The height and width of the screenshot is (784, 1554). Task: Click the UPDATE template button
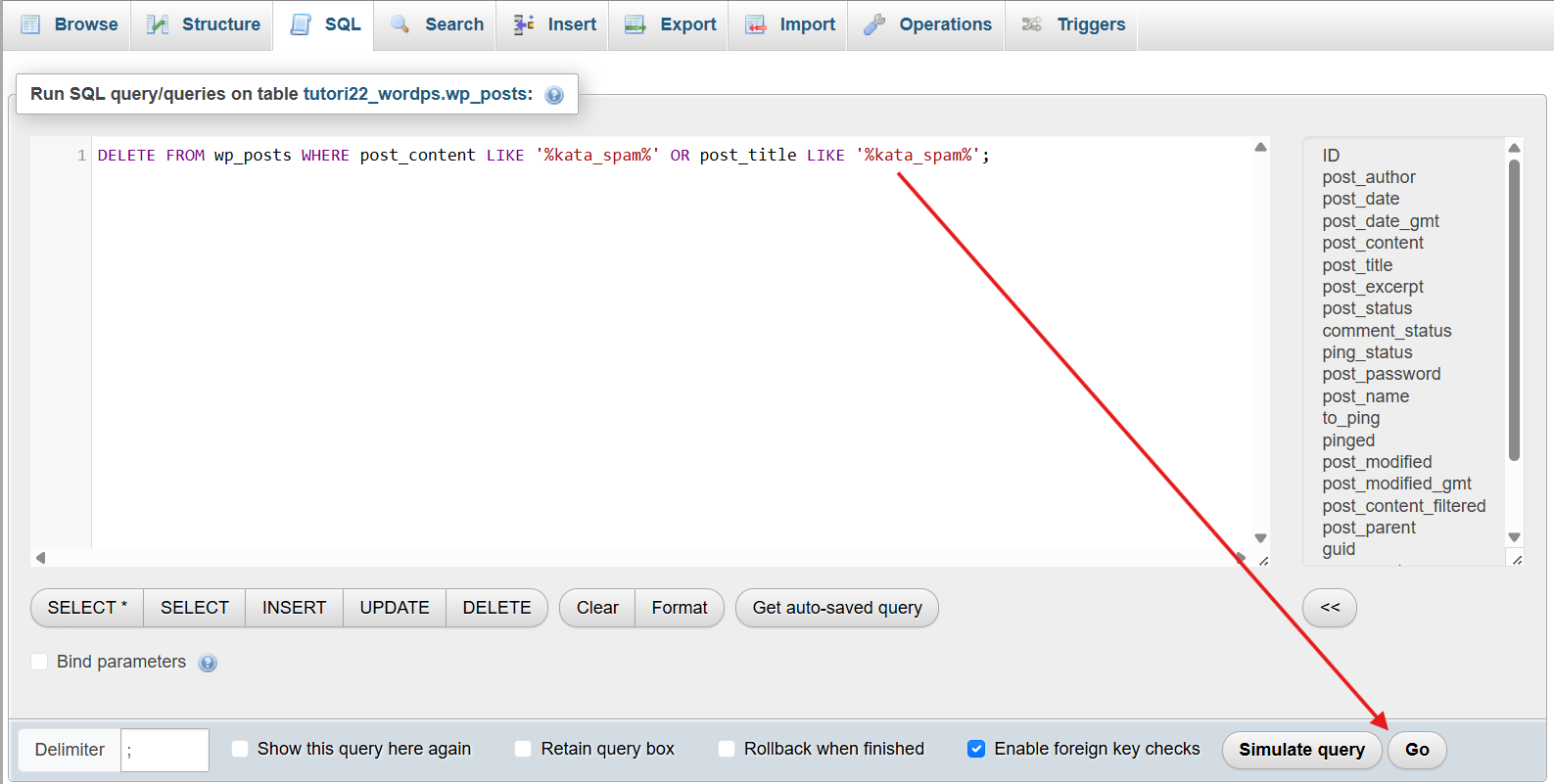[395, 608]
